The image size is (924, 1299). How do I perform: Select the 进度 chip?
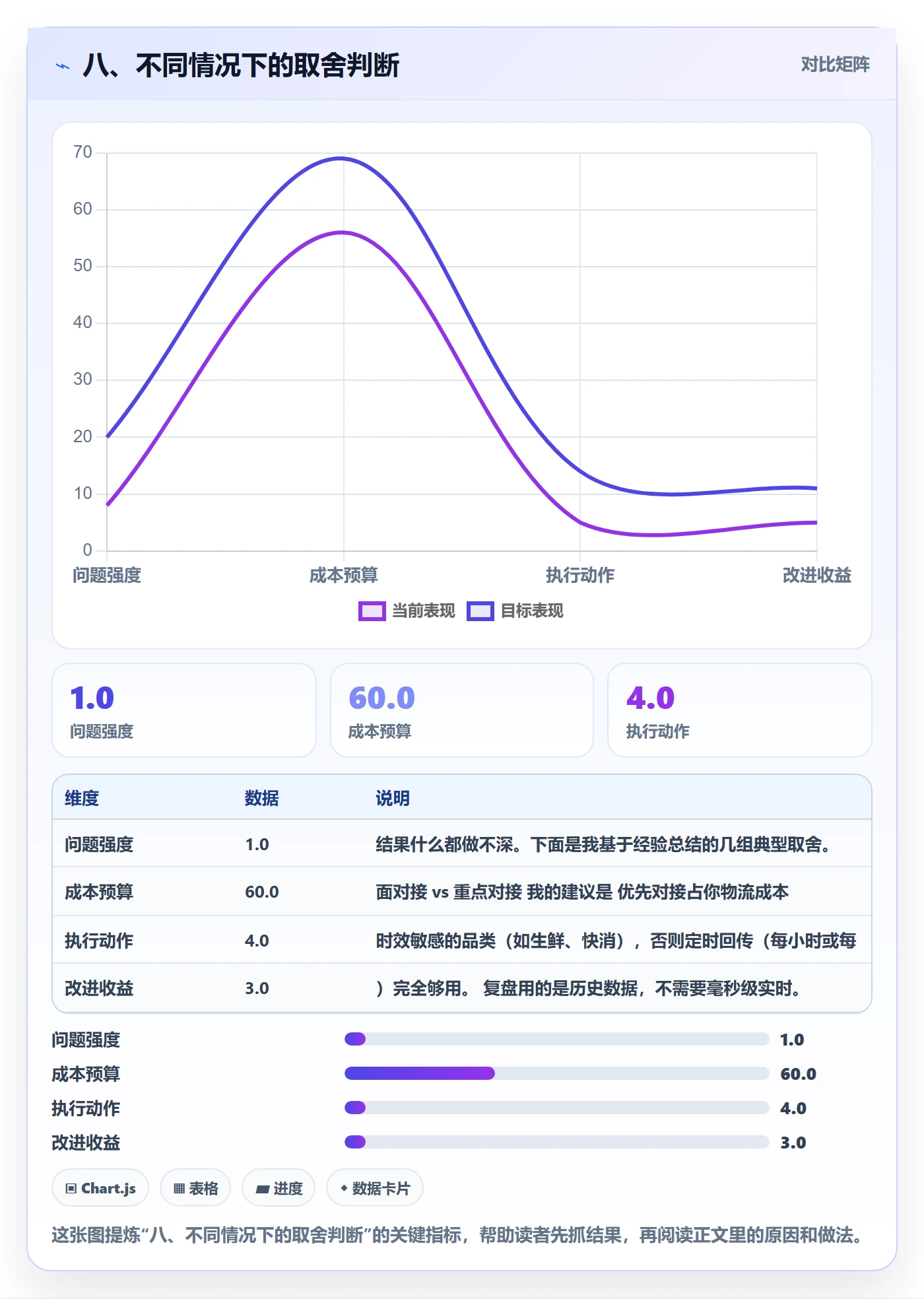click(279, 1188)
